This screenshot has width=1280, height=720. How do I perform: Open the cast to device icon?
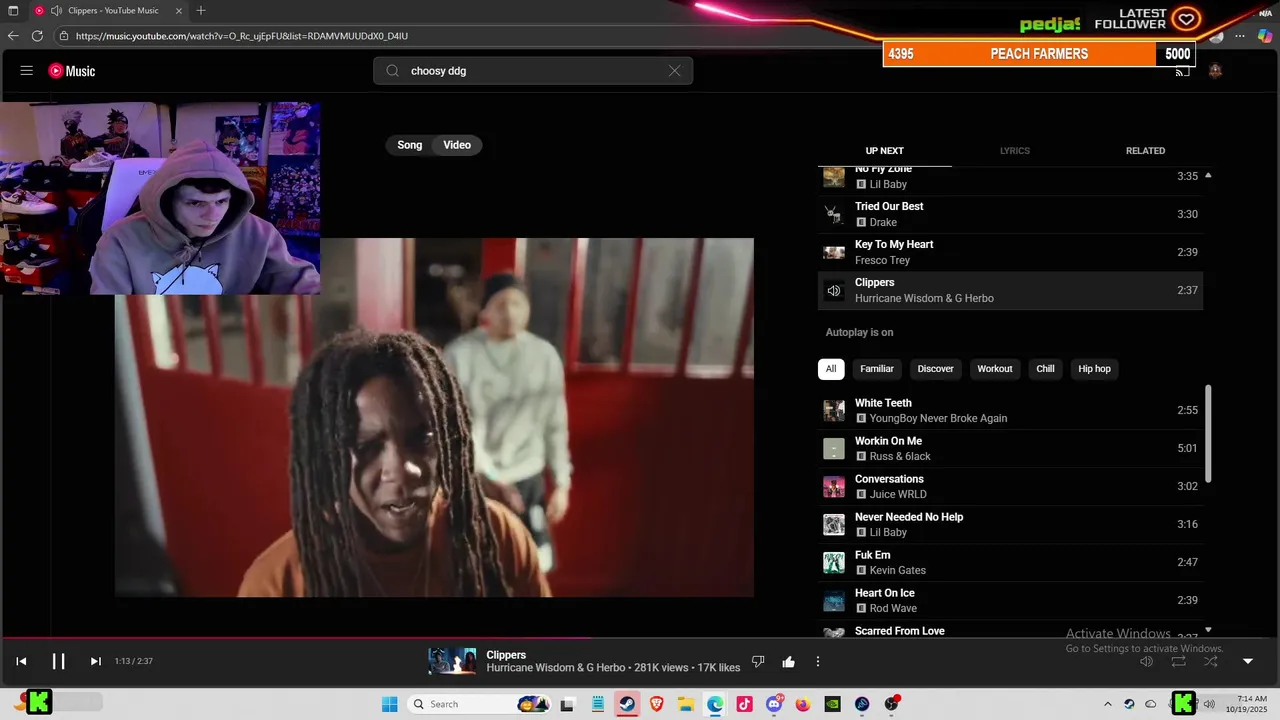coord(1182,71)
